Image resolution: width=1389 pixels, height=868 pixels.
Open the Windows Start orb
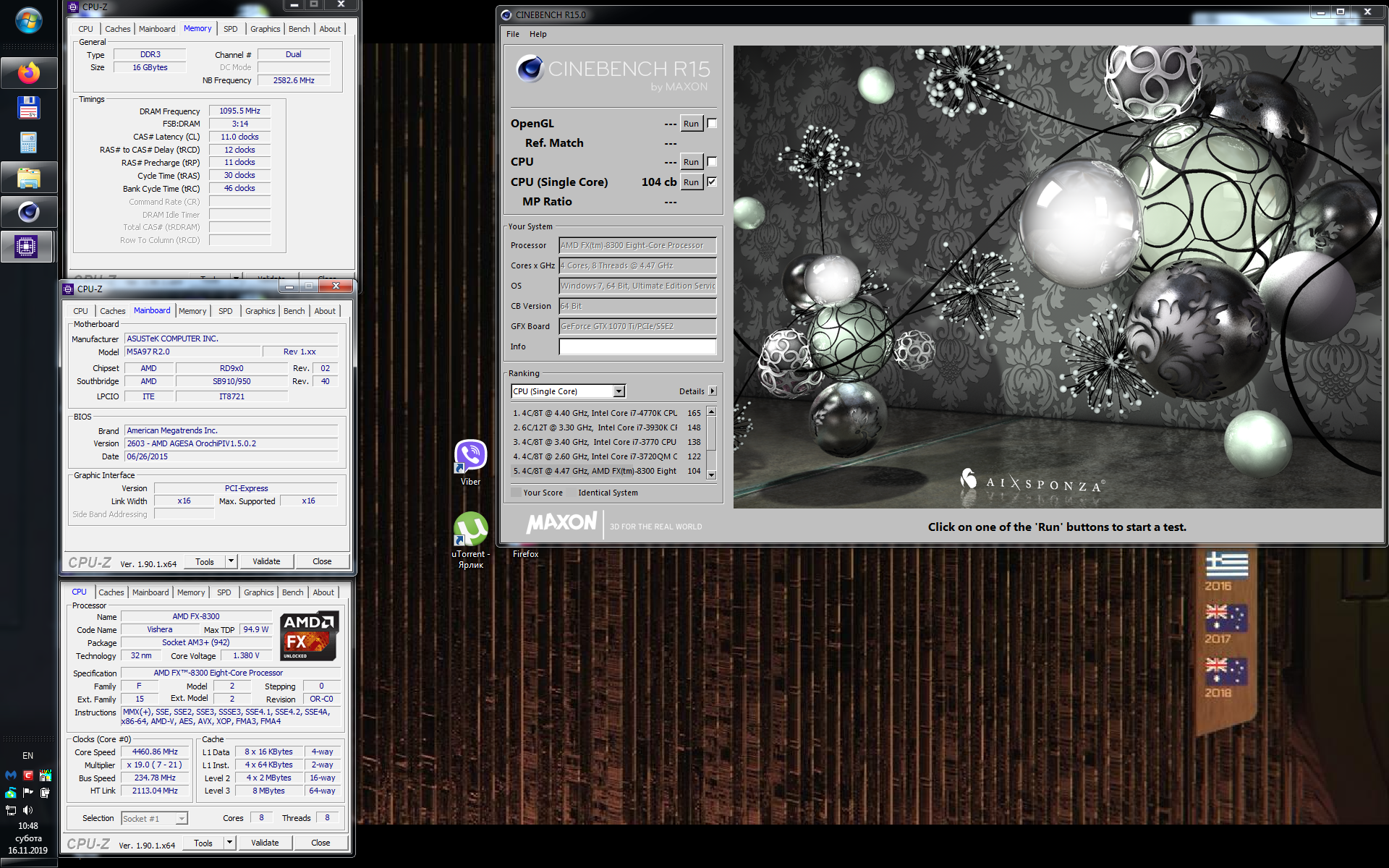[29, 20]
